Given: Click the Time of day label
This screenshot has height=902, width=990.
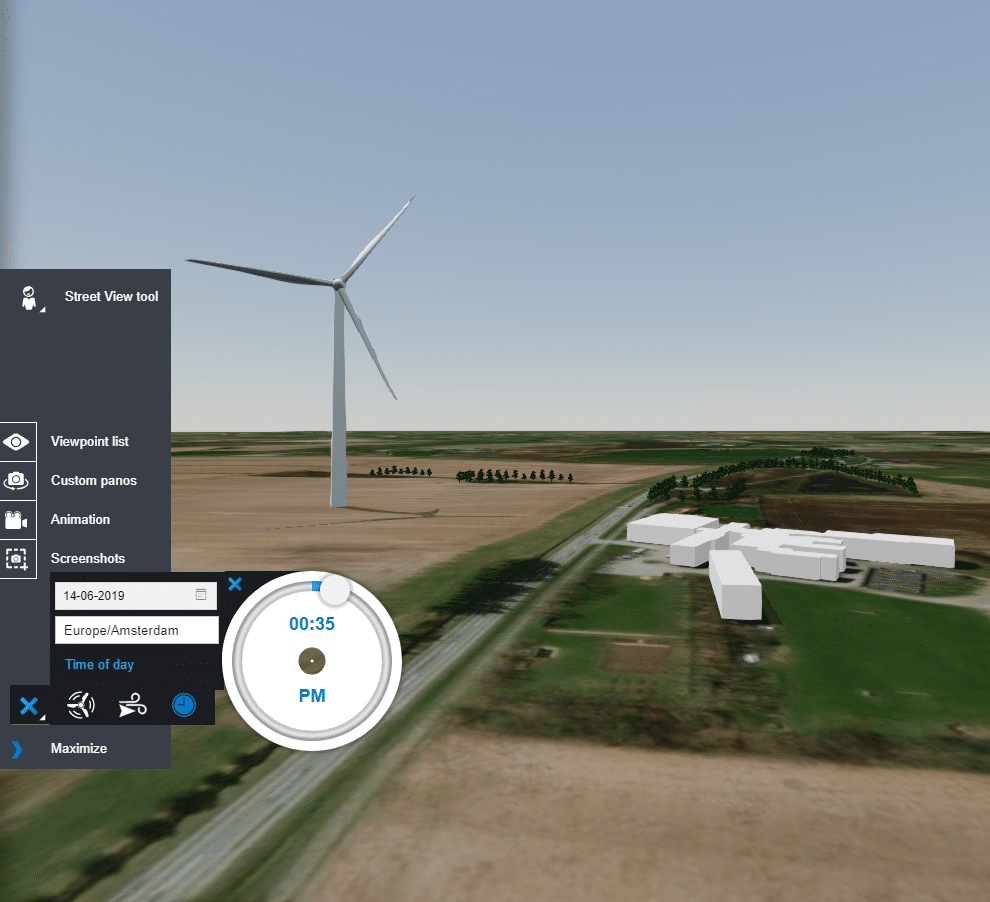Looking at the screenshot, I should pos(99,664).
